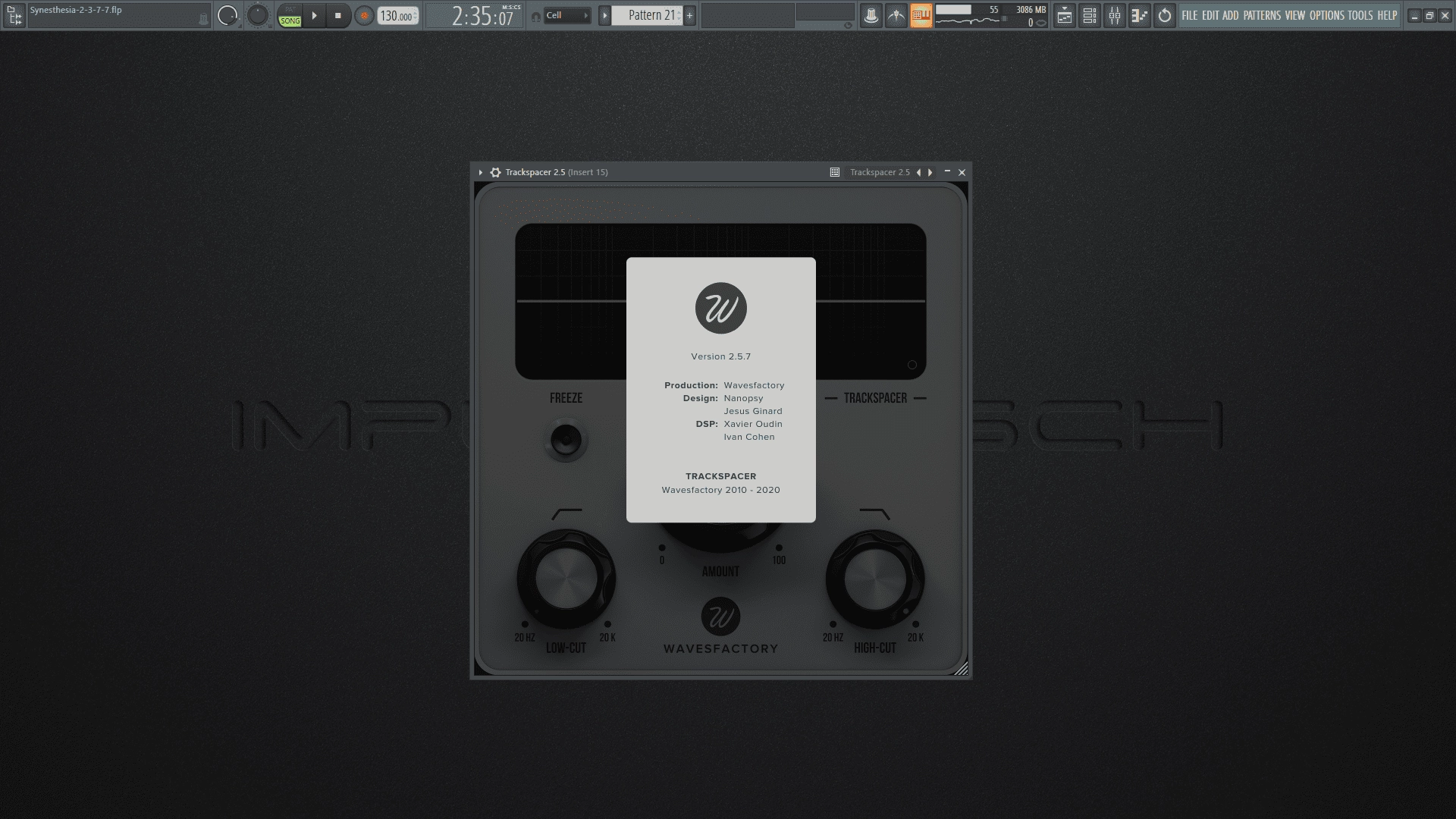The image size is (1456, 819).
Task: Minimize the FL Studio main window
Action: click(1414, 15)
